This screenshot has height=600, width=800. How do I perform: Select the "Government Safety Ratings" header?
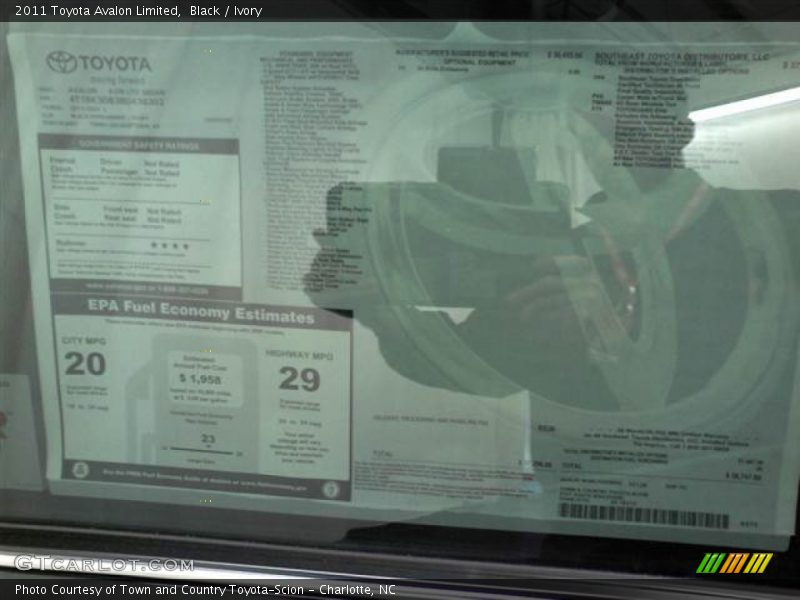pos(139,146)
